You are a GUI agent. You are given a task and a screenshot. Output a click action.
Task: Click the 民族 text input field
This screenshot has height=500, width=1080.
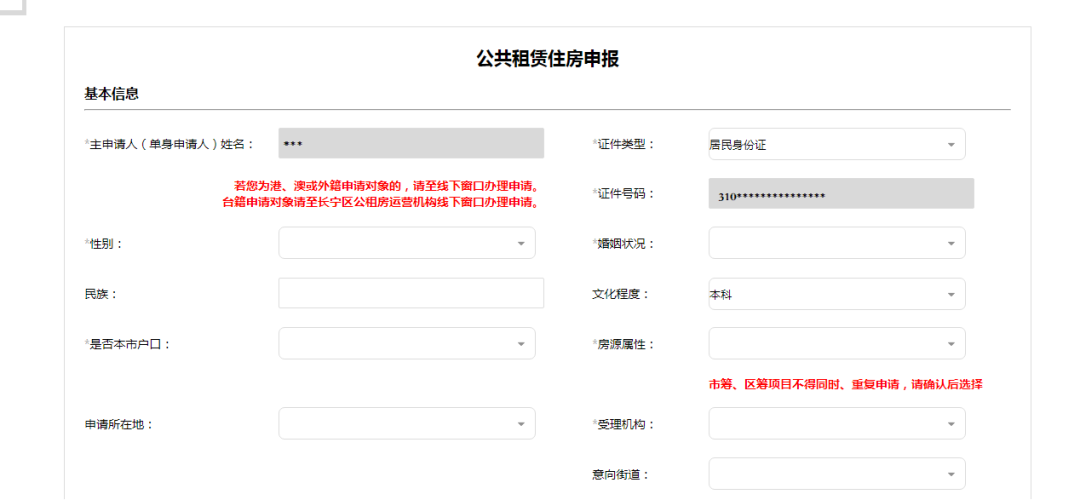(x=411, y=294)
